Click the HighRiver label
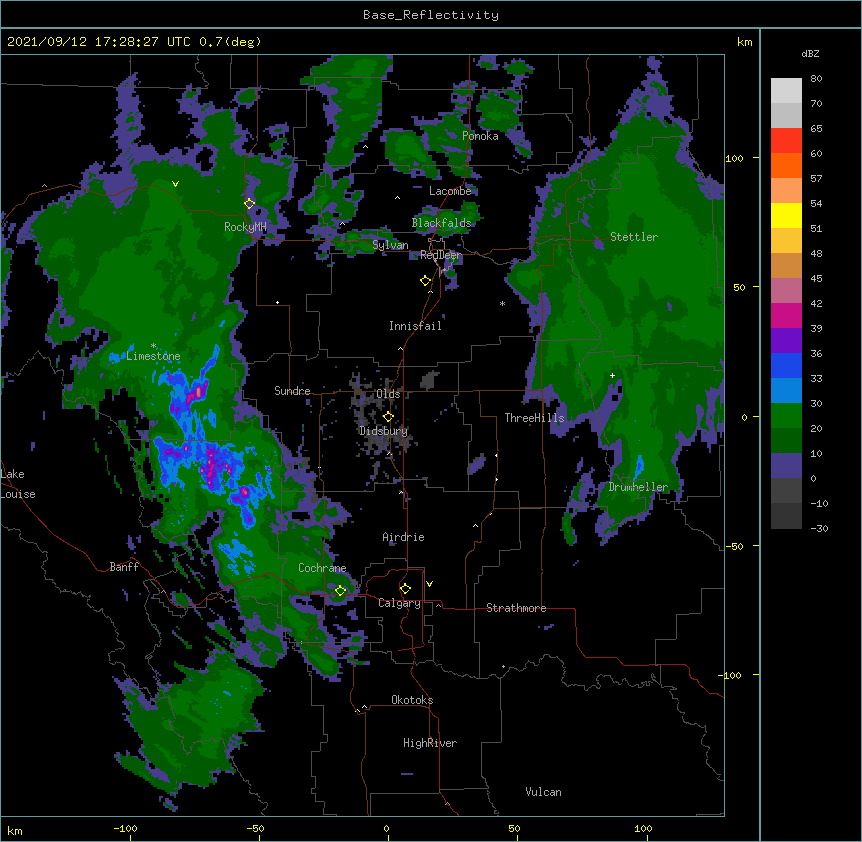Viewport: 862px width, 842px height. (x=430, y=743)
